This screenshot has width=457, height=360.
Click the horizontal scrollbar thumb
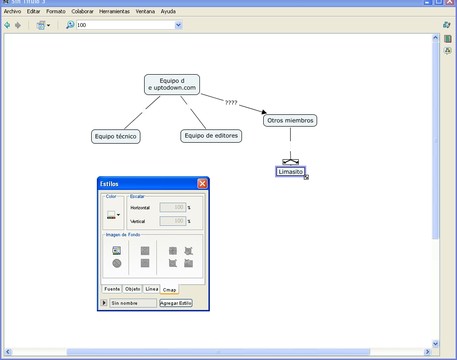[x=218, y=352]
